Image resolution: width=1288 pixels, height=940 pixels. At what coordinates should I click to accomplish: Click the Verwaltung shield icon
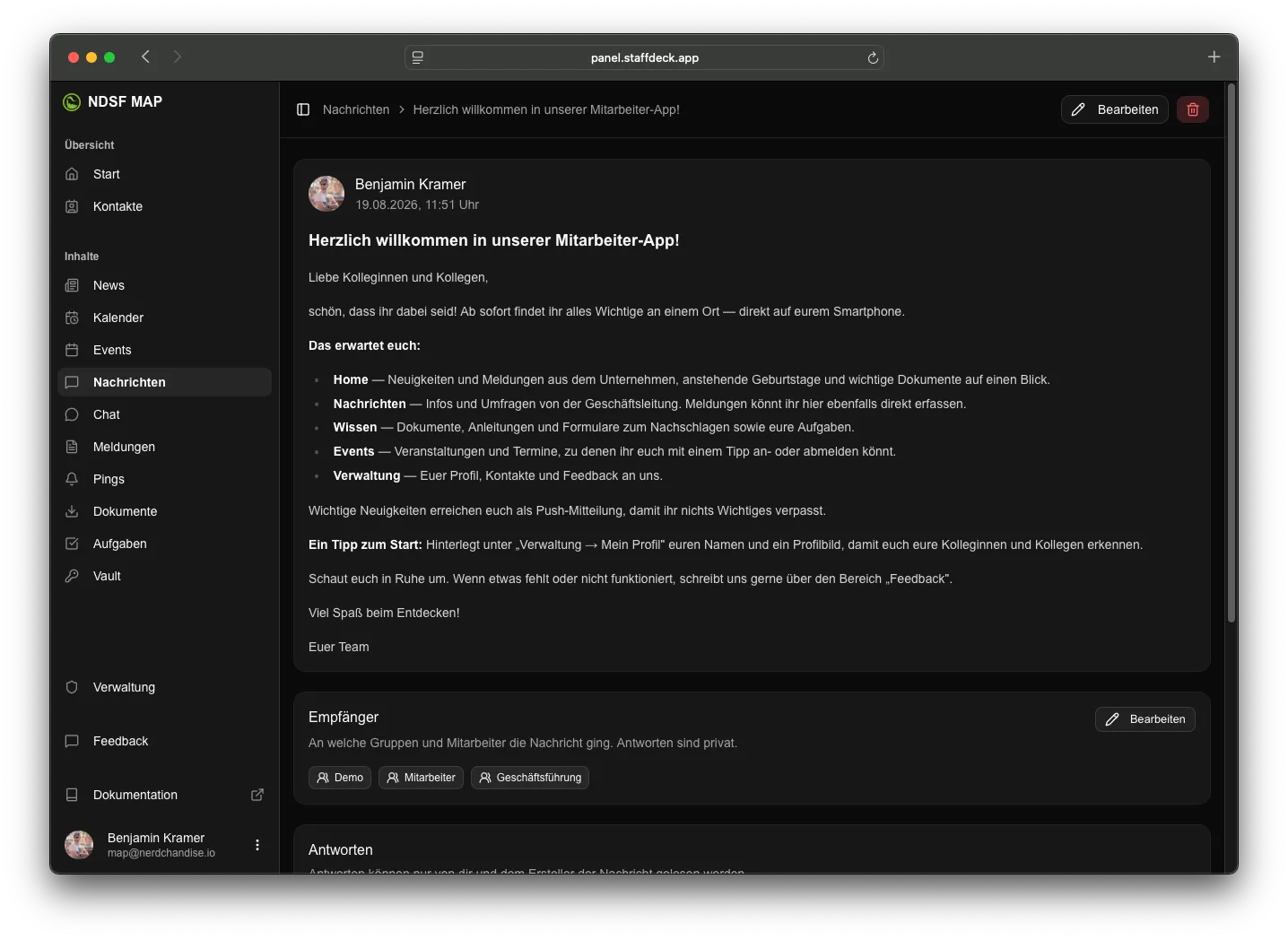(72, 687)
